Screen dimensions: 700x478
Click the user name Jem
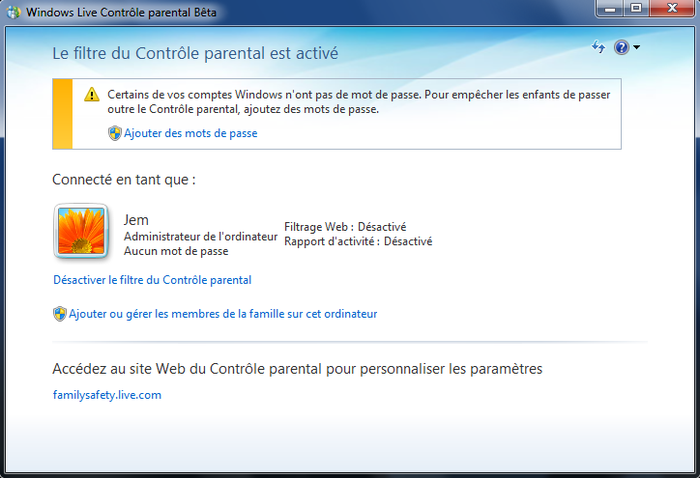[x=136, y=220]
